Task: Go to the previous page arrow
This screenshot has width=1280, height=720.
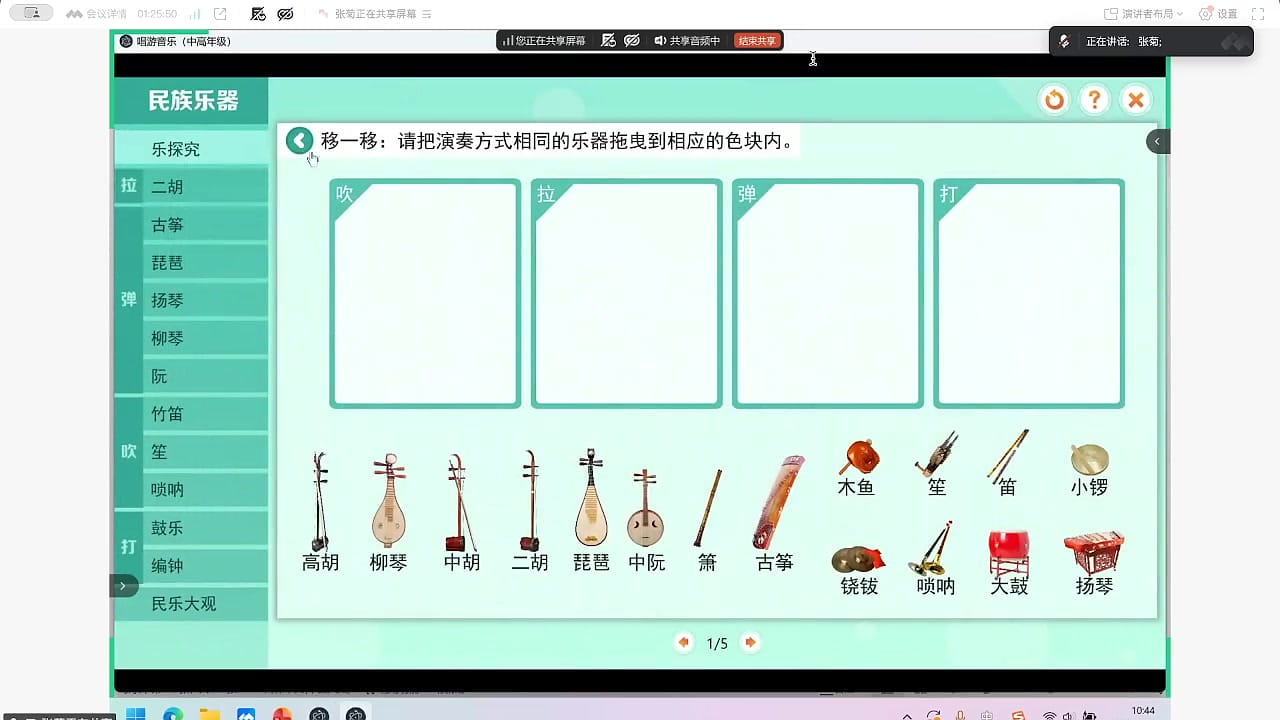Action: (684, 642)
